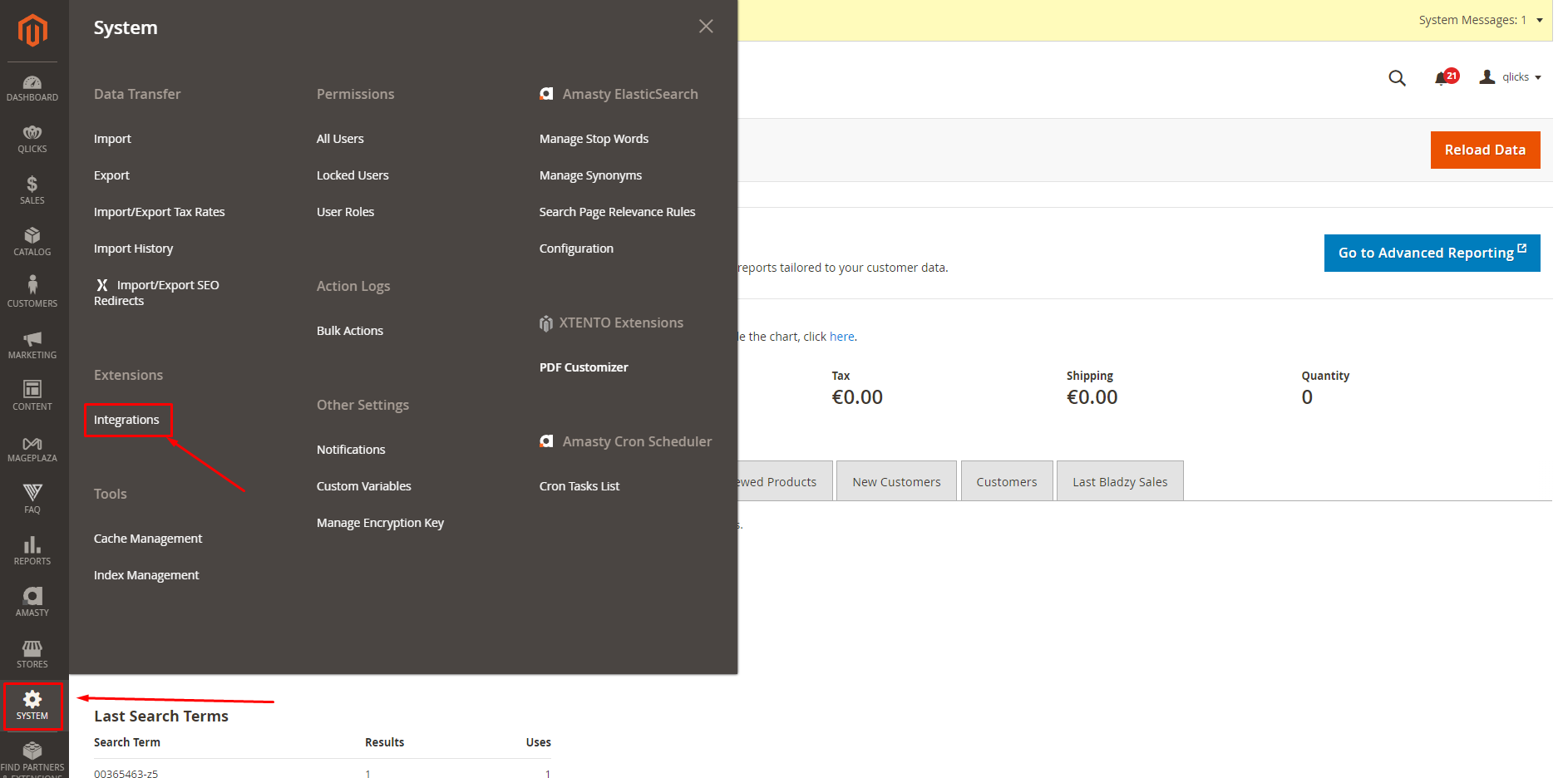This screenshot has height=778, width=1568.
Task: Click the System gear icon
Action: click(32, 699)
